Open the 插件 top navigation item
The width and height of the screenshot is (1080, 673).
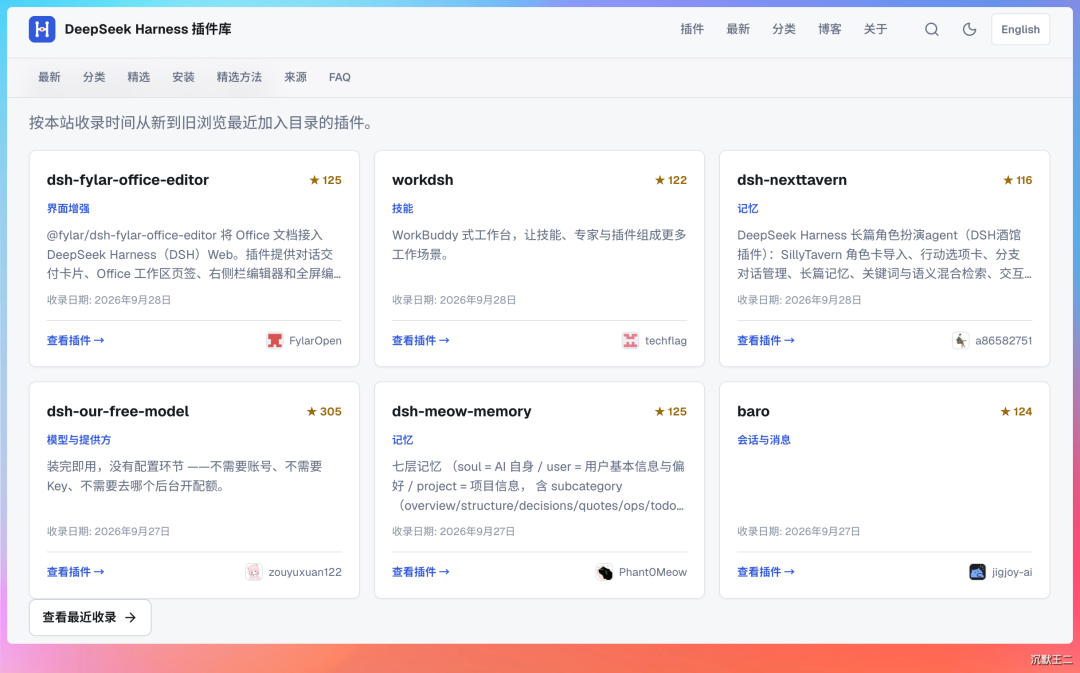[x=692, y=29]
